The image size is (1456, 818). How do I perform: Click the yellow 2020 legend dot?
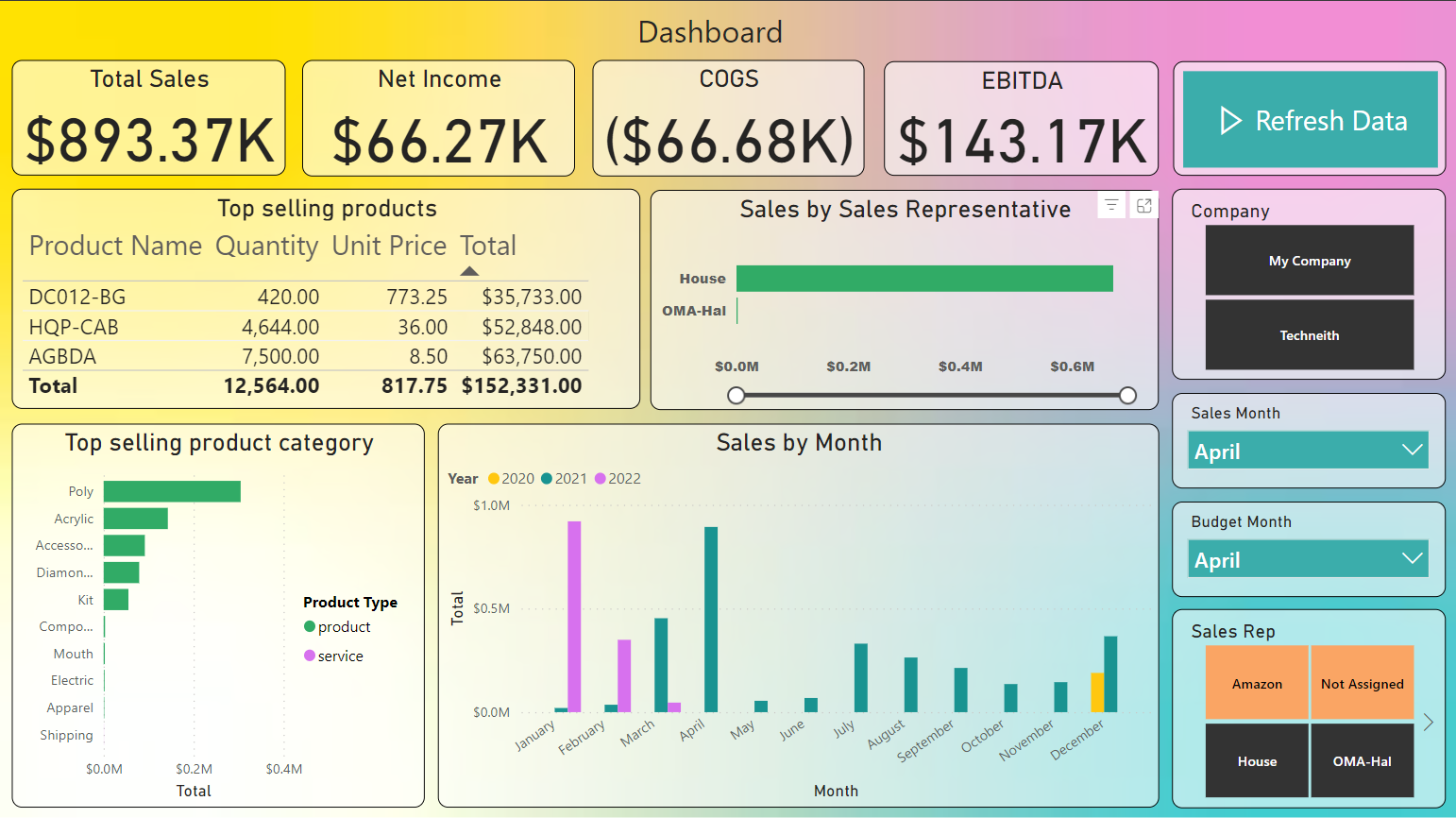(x=494, y=479)
